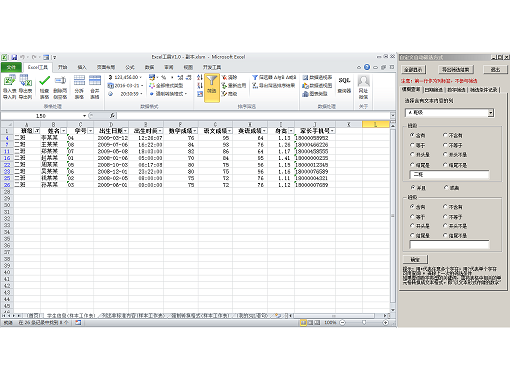Select first-condition 'begins with' radio button
This screenshot has height=390, width=510.
412,155
